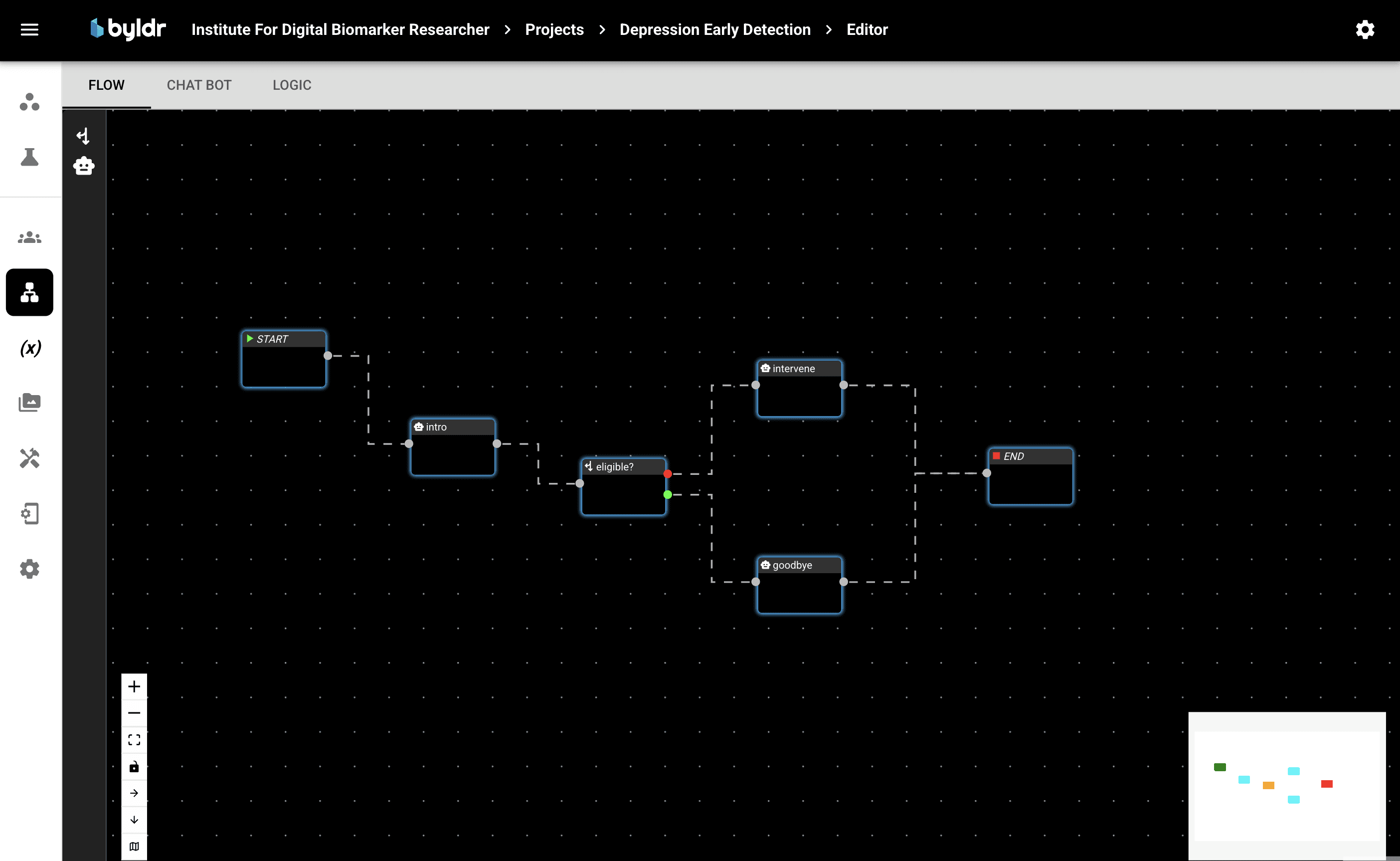Open the participants group sidebar icon

(x=29, y=237)
